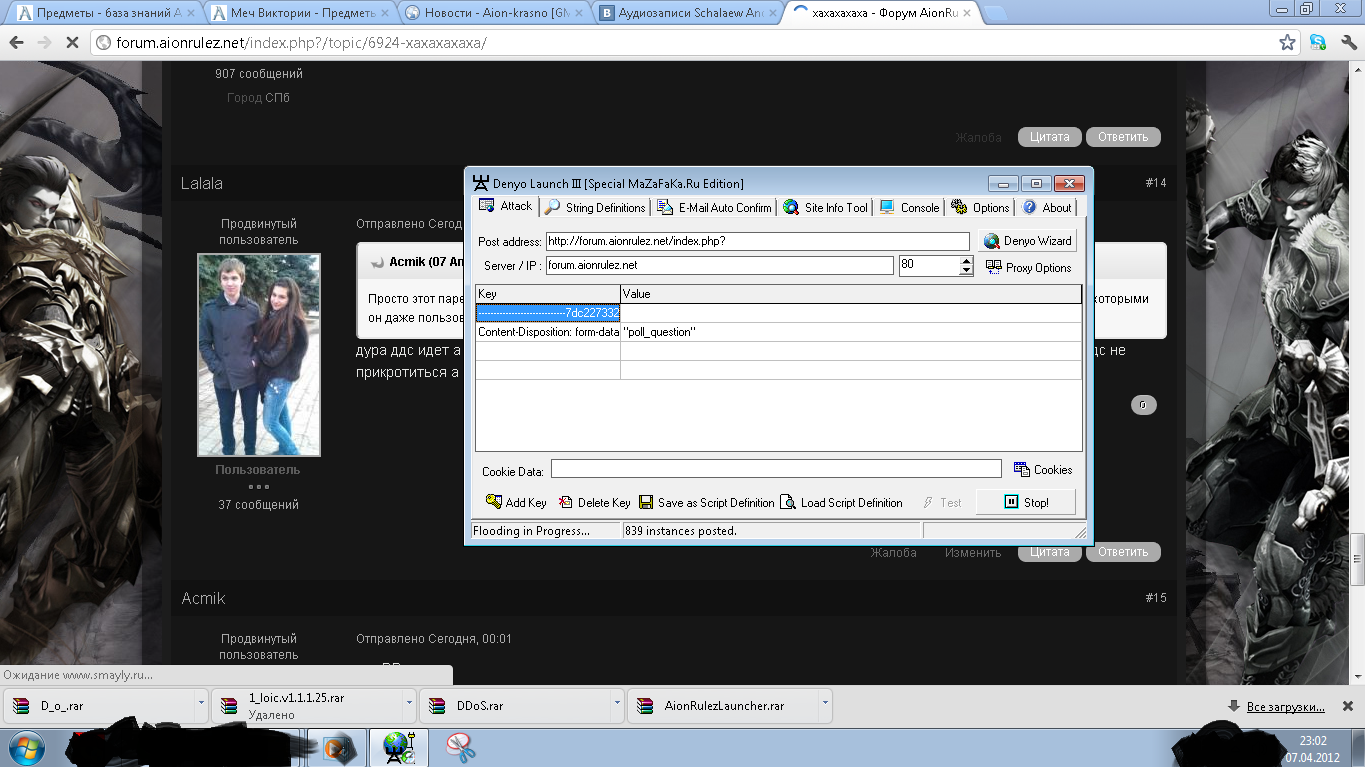The image size is (1365, 767).
Task: Click the Denyo network taskbar icon
Action: [399, 747]
